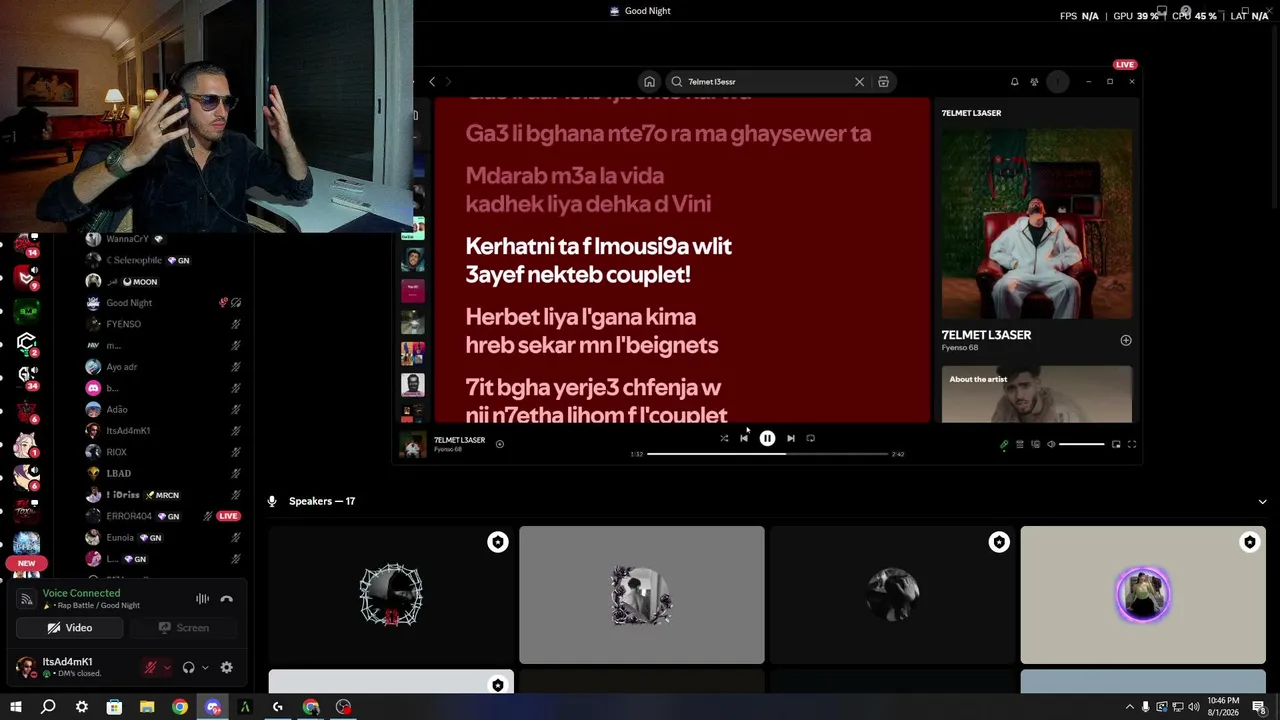
Task: Open voice connection quality details
Action: [x=26, y=599]
